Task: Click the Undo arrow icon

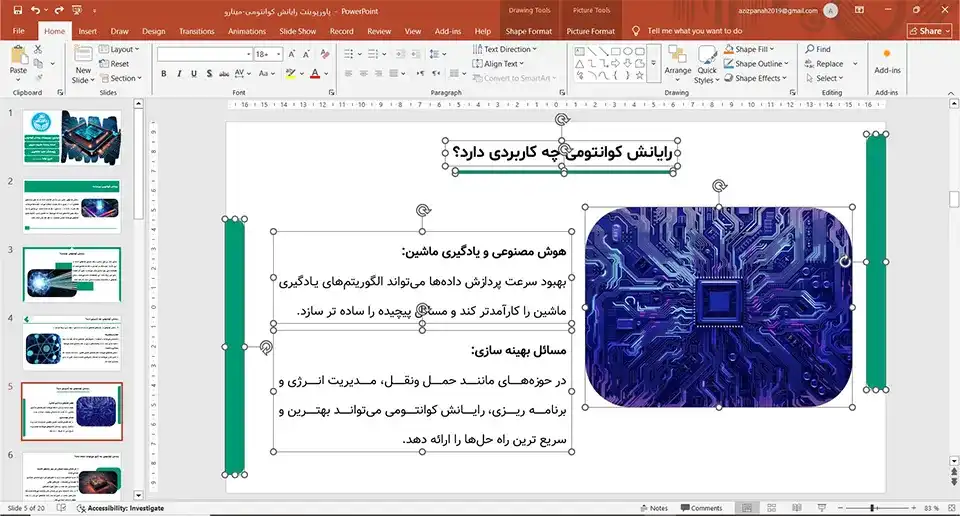Action: [x=36, y=10]
